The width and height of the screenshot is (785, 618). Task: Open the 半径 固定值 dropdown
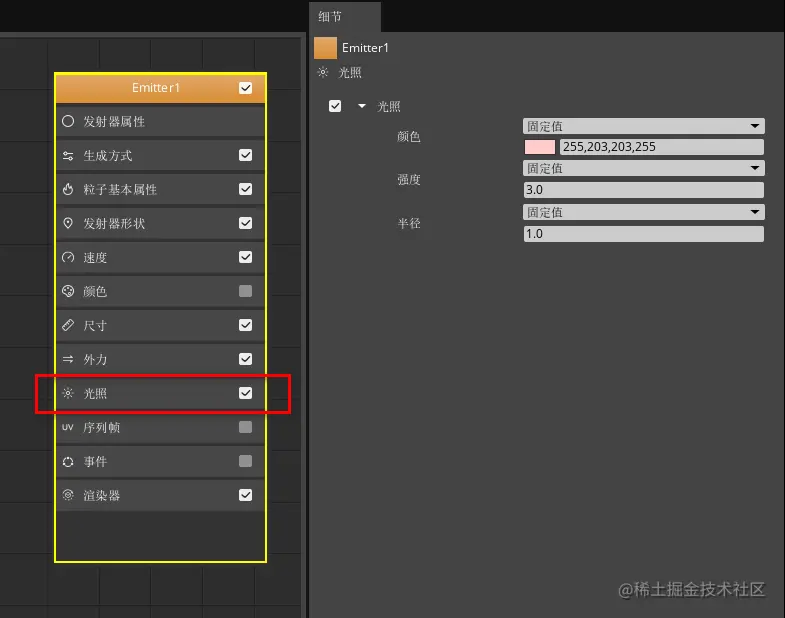(x=643, y=212)
